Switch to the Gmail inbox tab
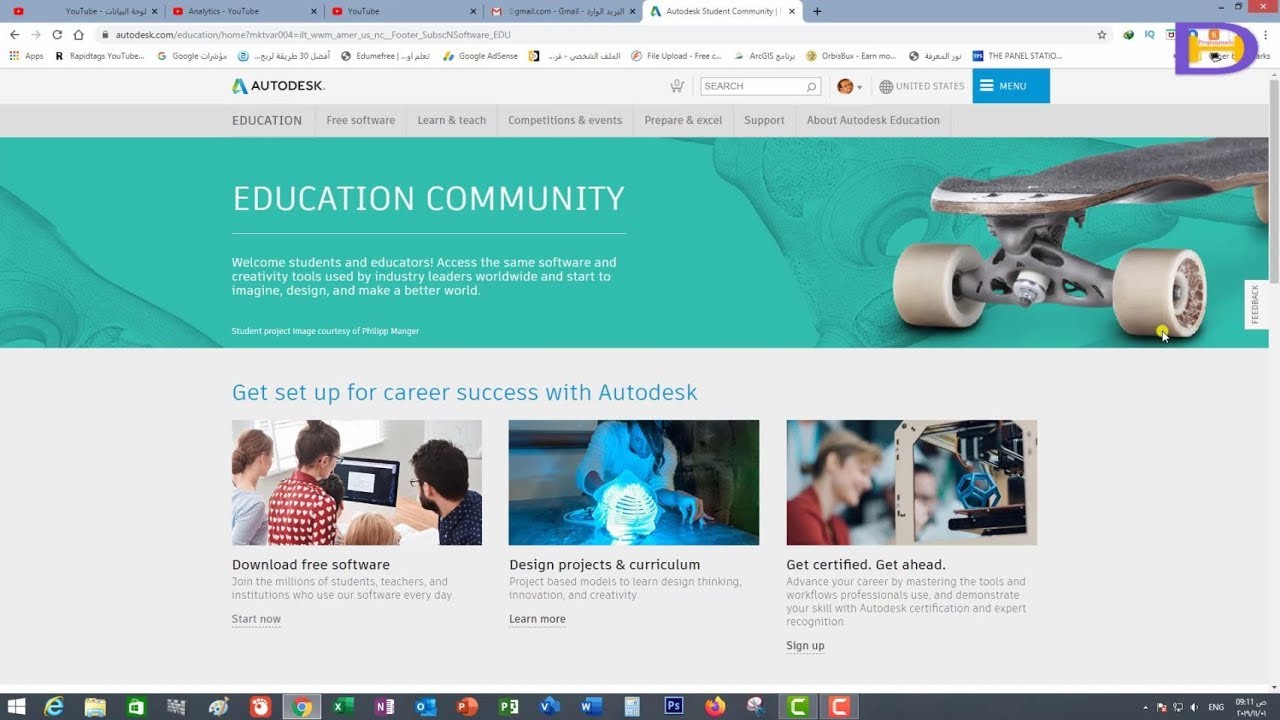This screenshot has width=1280, height=720. pyautogui.click(x=560, y=11)
